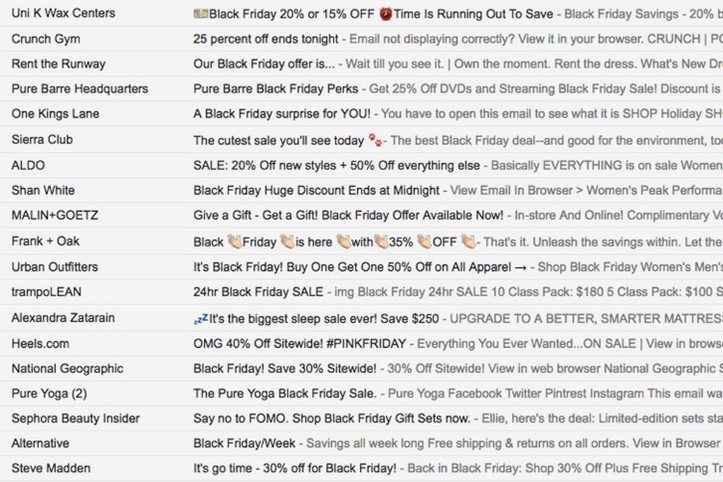Open Alternative Black Friday/Week email
Screen dimensions: 723x482
point(362,443)
